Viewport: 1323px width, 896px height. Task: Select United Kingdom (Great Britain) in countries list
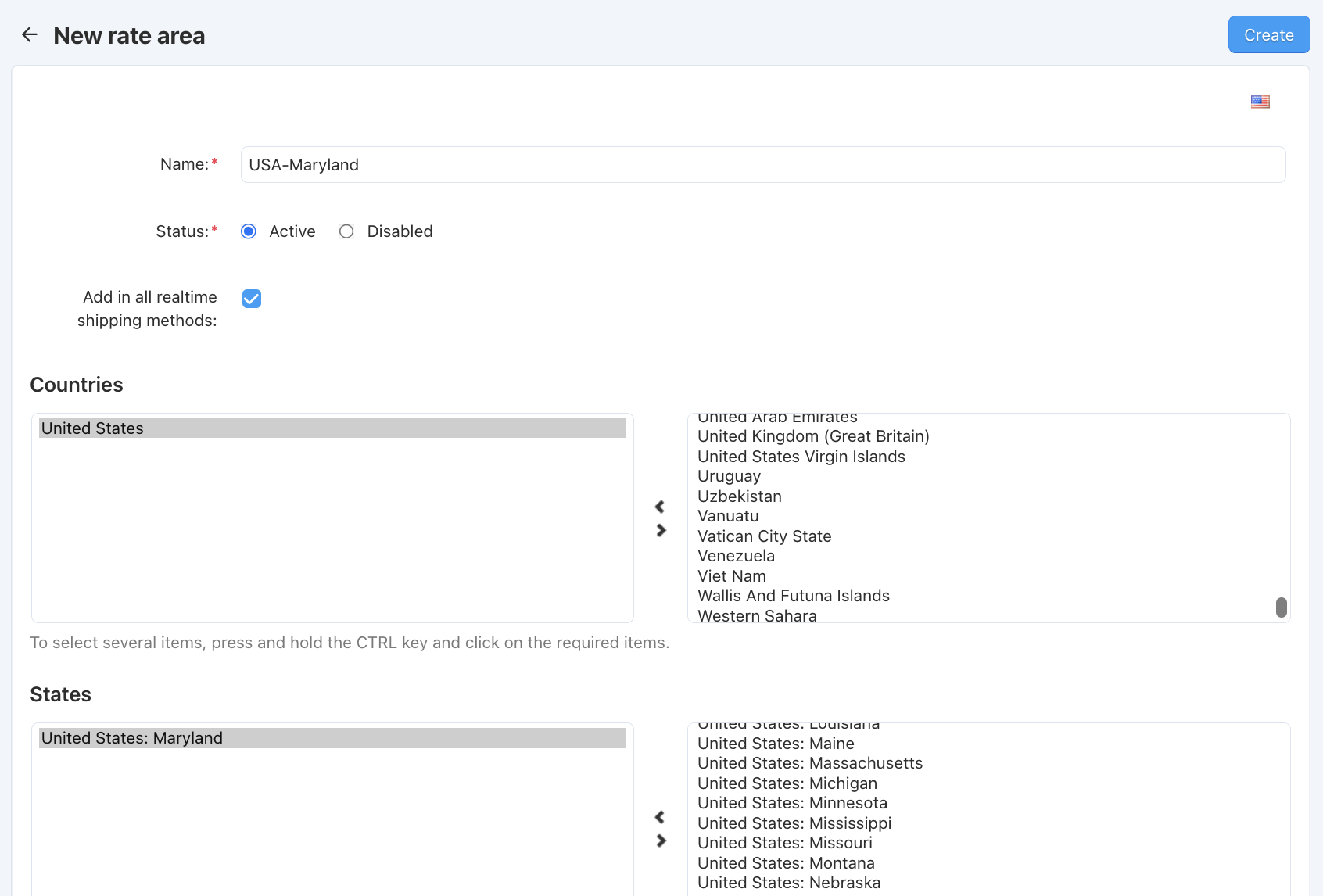click(813, 436)
